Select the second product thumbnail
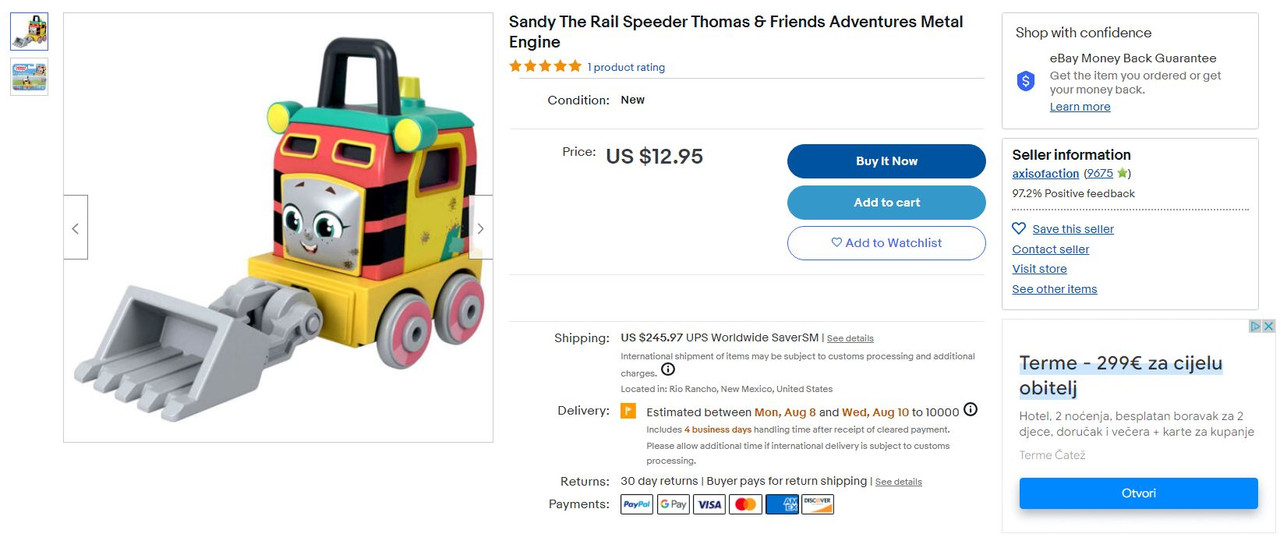This screenshot has width=1280, height=544. [29, 77]
